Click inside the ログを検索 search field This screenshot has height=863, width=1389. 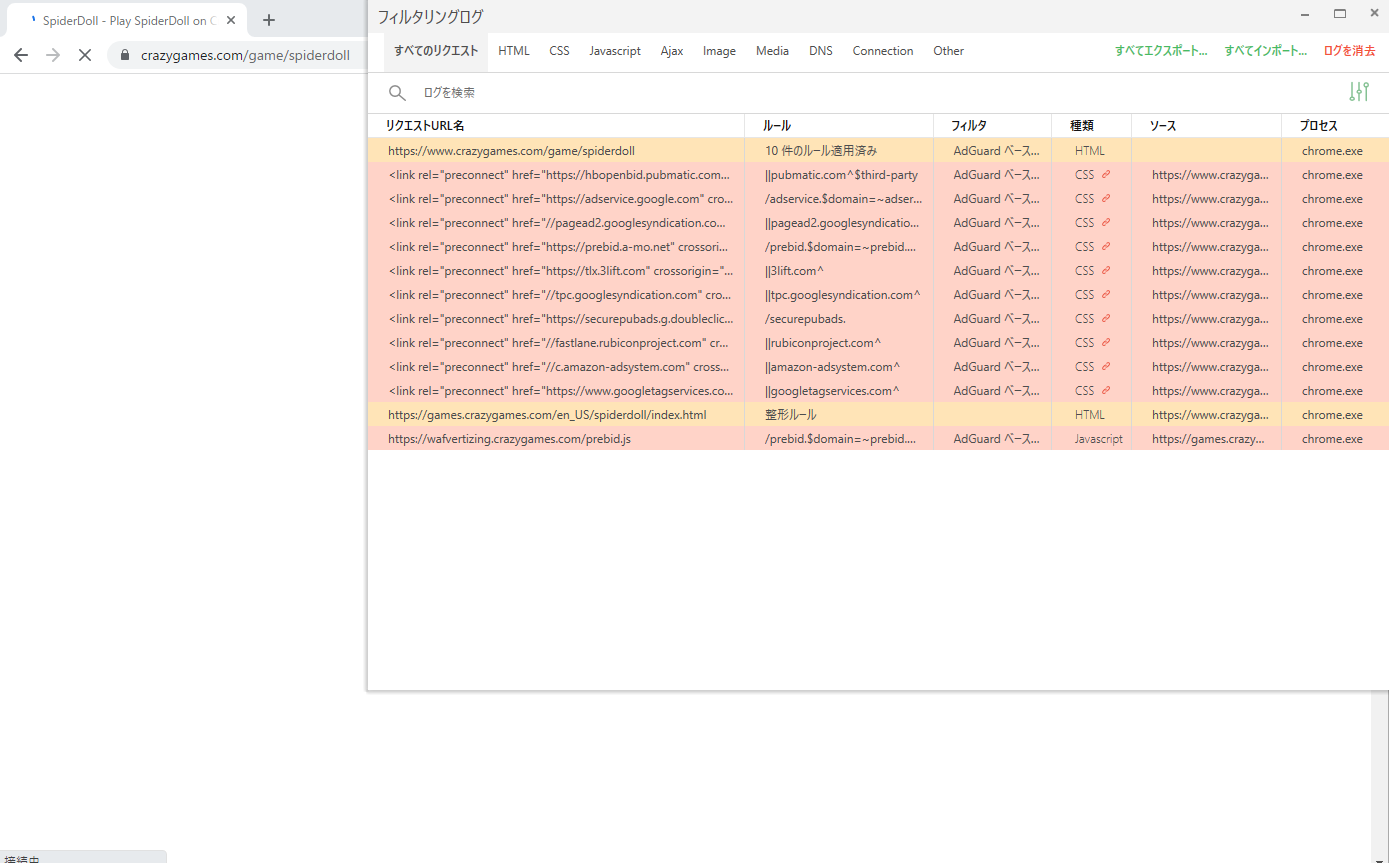click(600, 92)
